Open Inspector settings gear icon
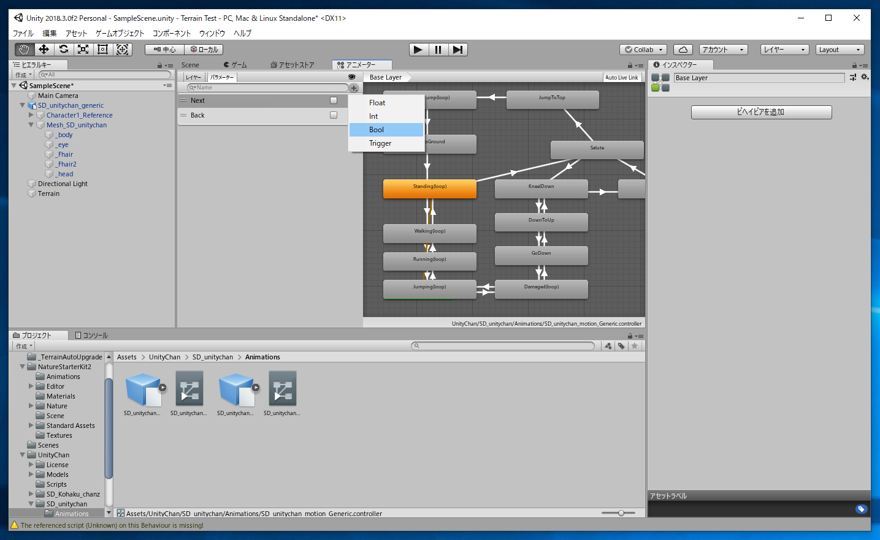The width and height of the screenshot is (880, 540). coord(865,77)
